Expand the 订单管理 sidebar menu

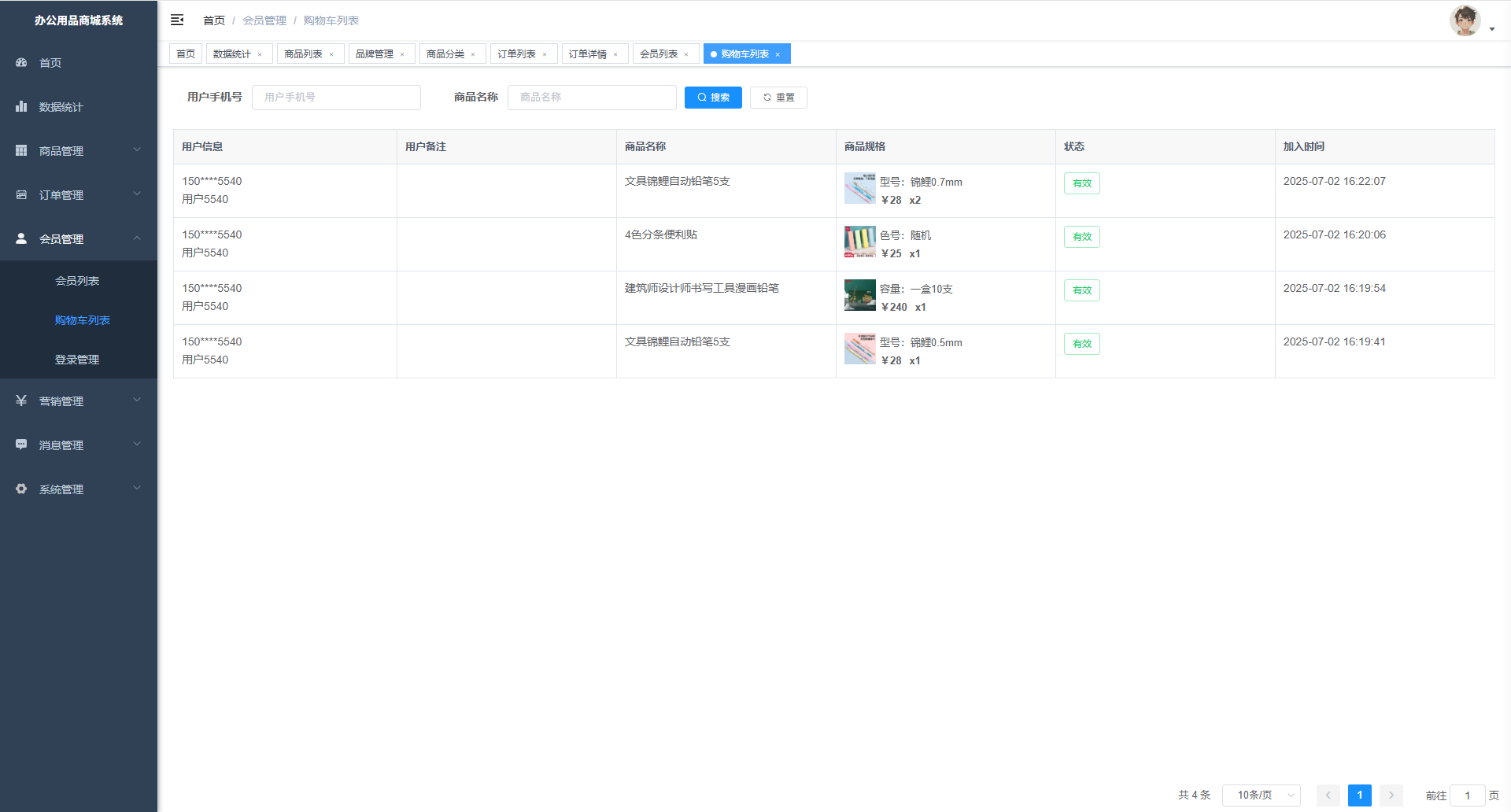[78, 194]
